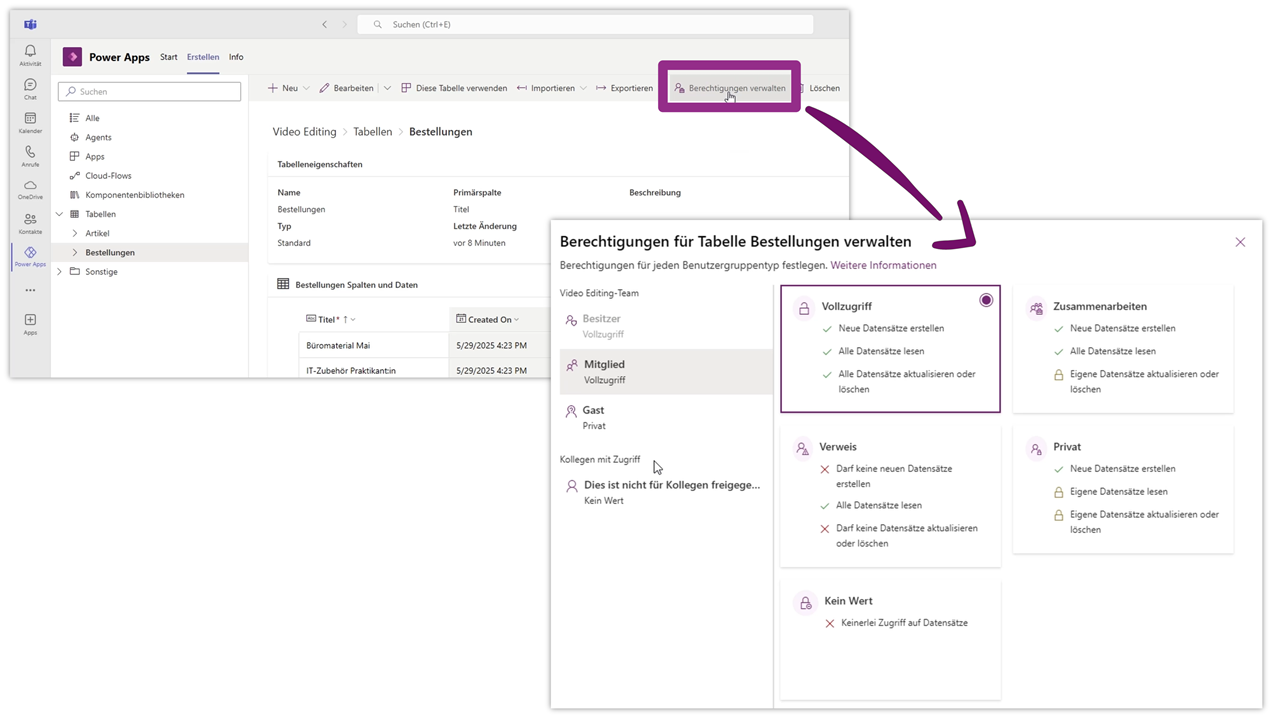Click the Suchen (Ctrl+E) search field
Screen dimensions: 1280x720
(586, 24)
